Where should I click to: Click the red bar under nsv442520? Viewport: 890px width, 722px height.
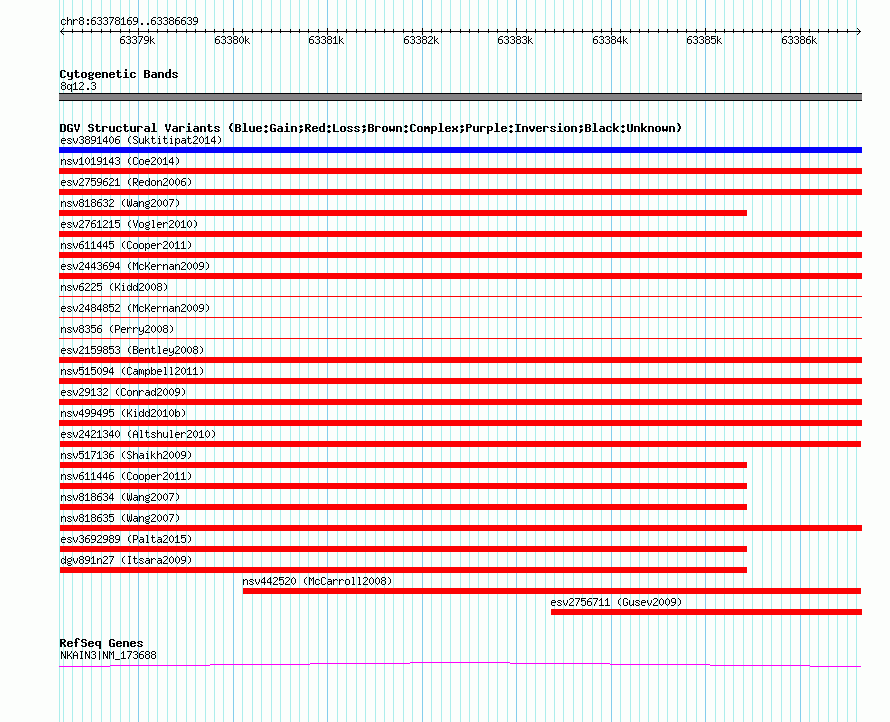point(552,591)
